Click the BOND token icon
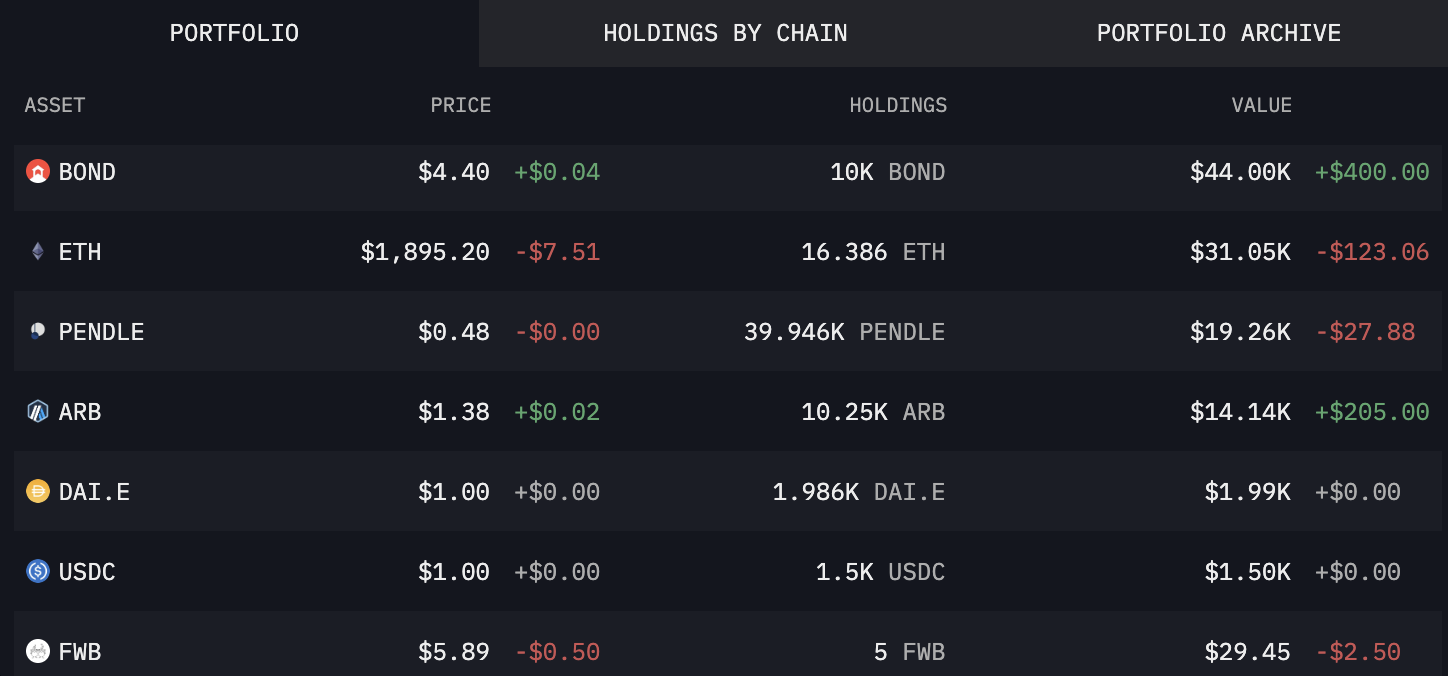Screen dimensions: 1448x676 coord(37,172)
